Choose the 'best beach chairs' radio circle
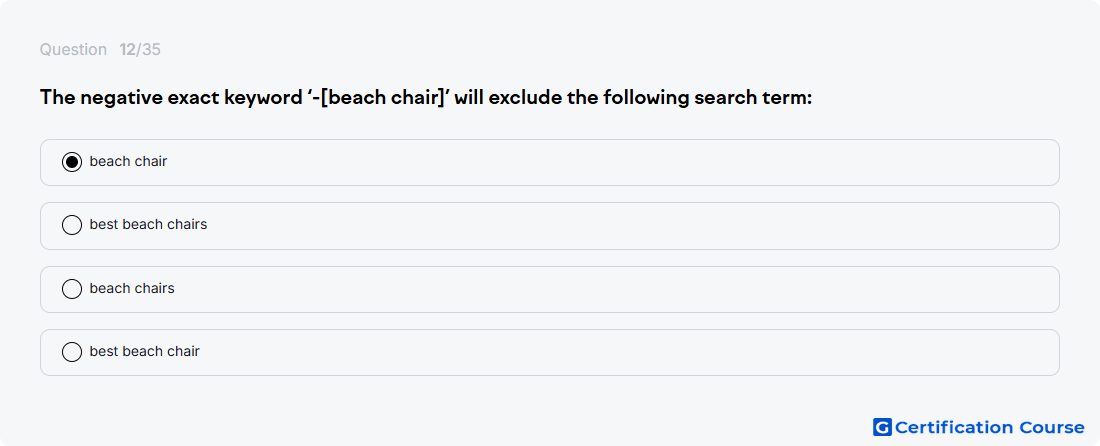 (72, 225)
